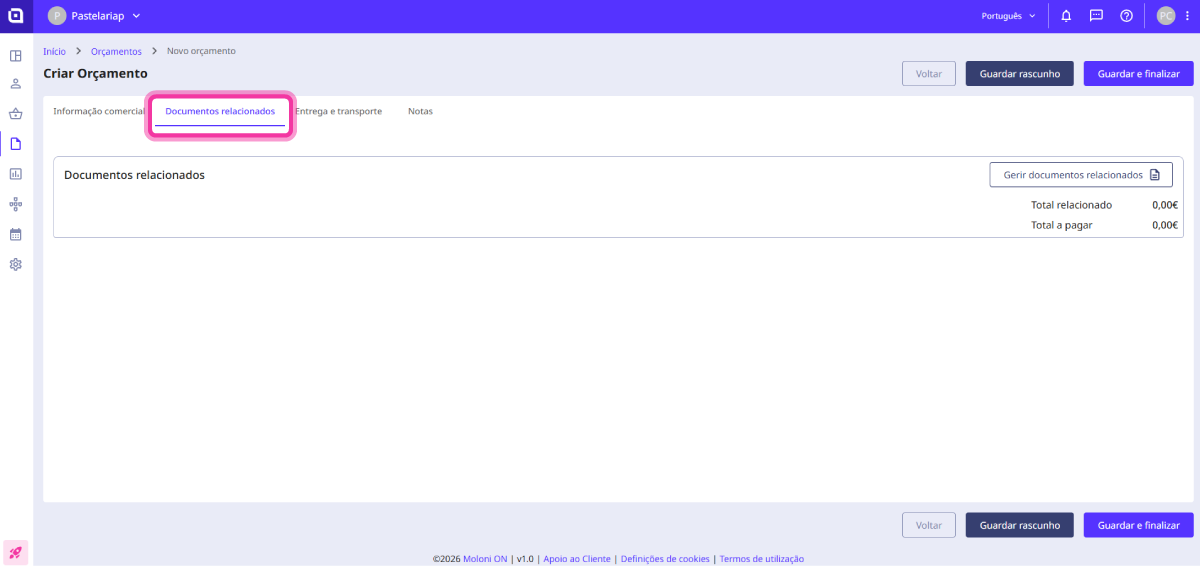Open the customers person icon
The height and width of the screenshot is (566, 1200).
pos(16,84)
